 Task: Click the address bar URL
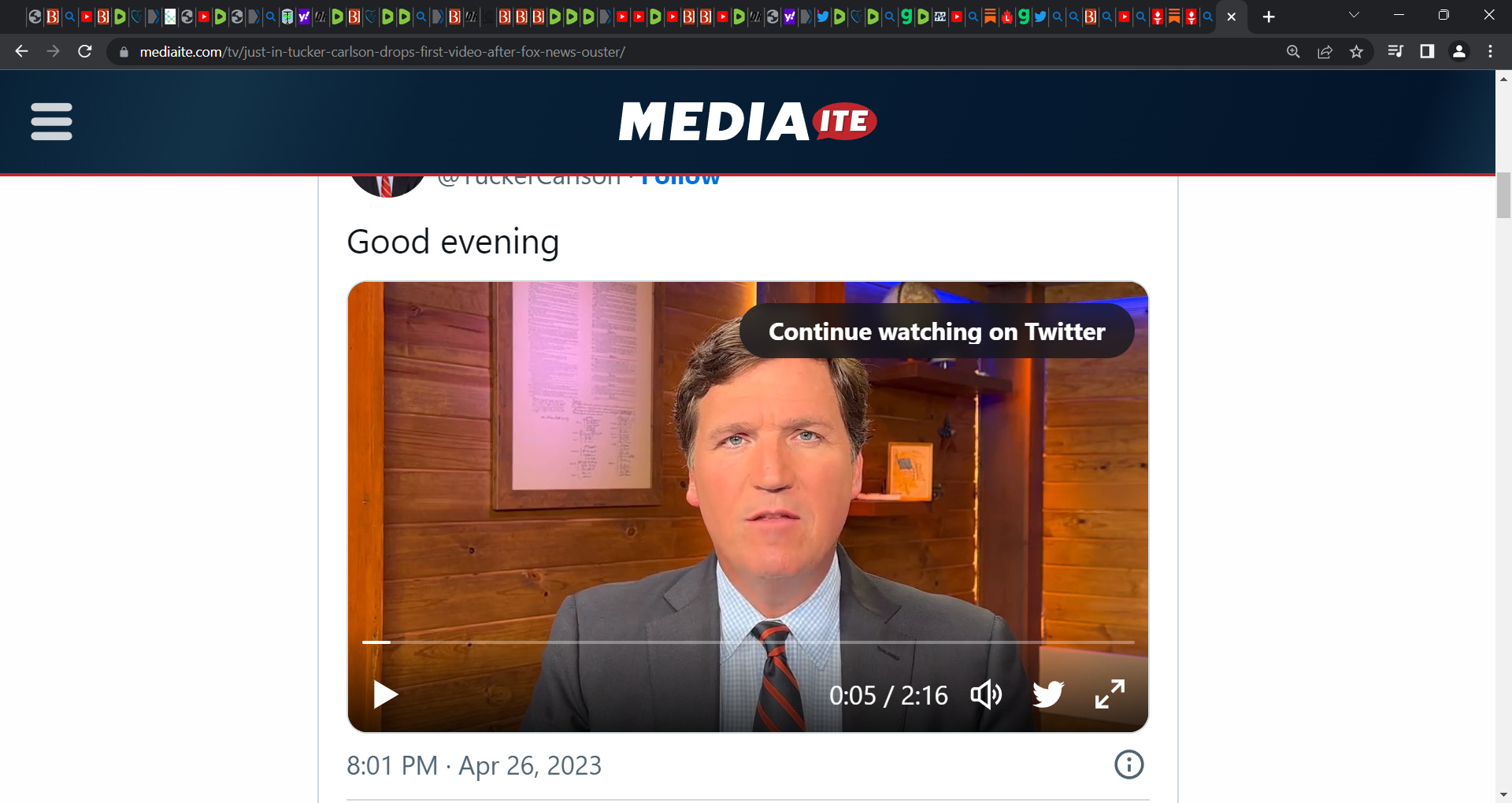coord(383,52)
